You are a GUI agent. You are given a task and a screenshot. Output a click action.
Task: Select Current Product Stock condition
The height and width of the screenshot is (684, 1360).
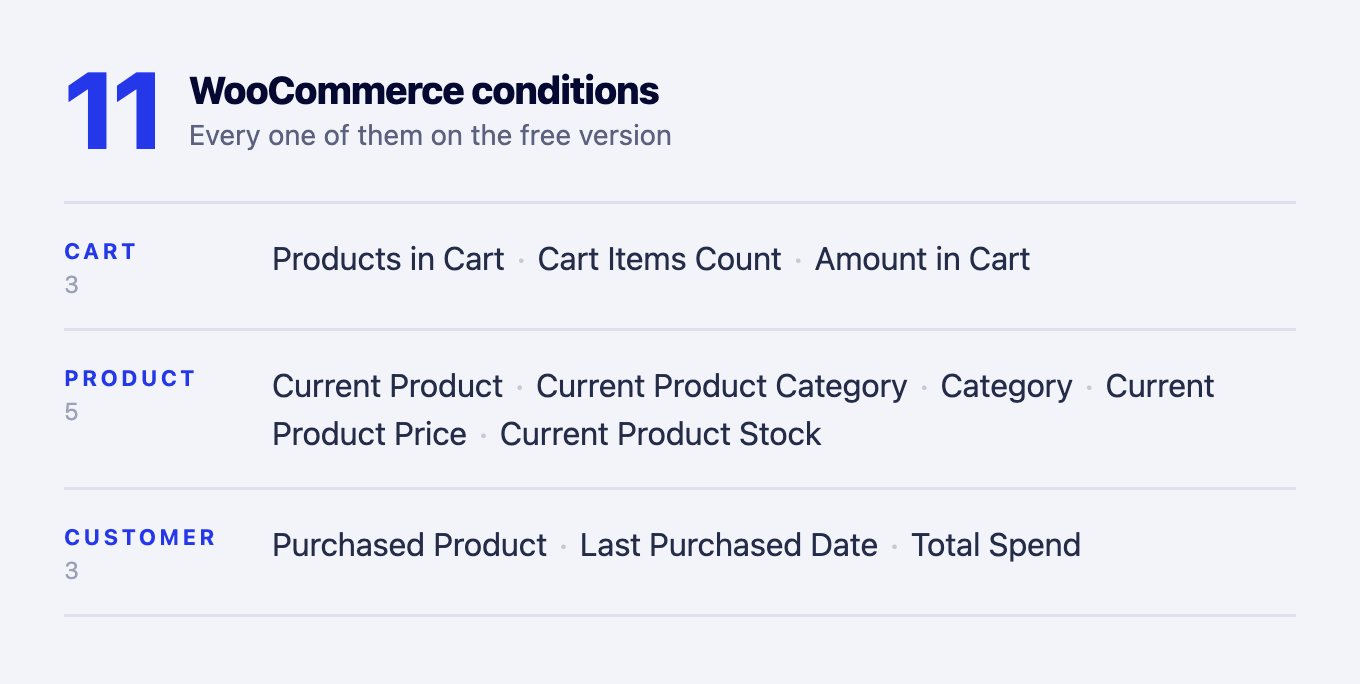(660, 434)
